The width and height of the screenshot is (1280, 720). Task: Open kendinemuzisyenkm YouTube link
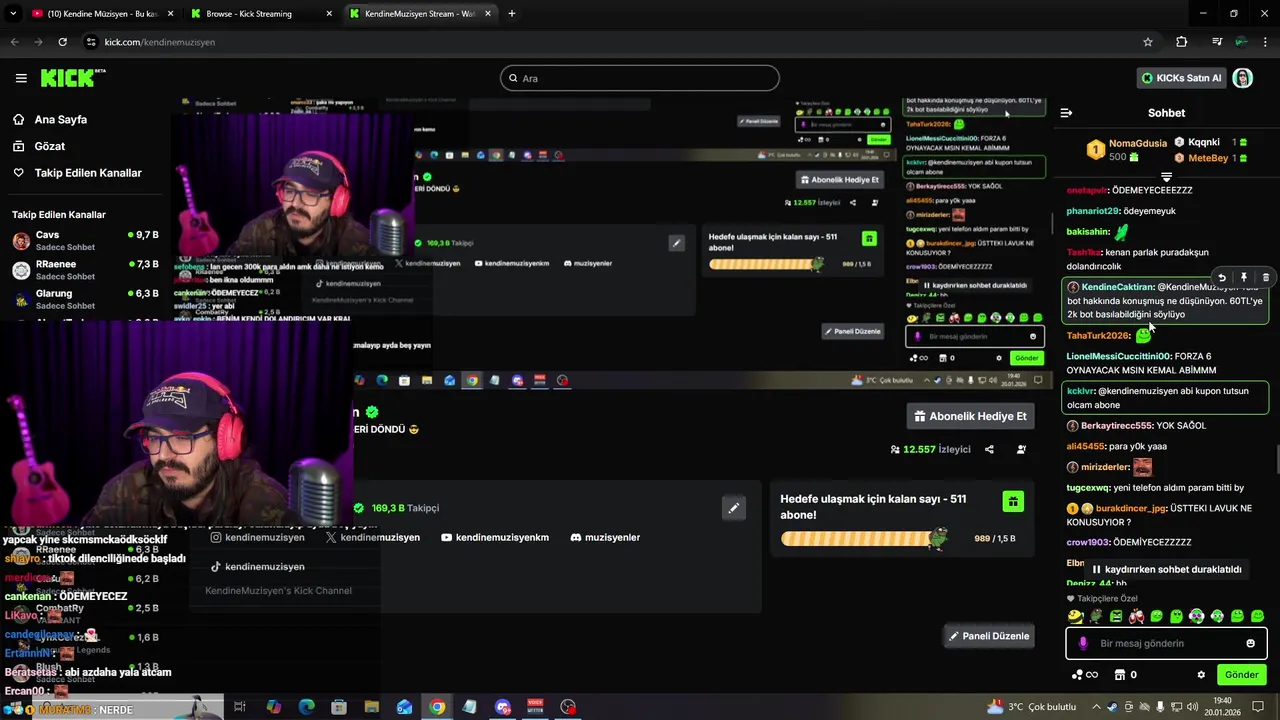[x=495, y=537]
